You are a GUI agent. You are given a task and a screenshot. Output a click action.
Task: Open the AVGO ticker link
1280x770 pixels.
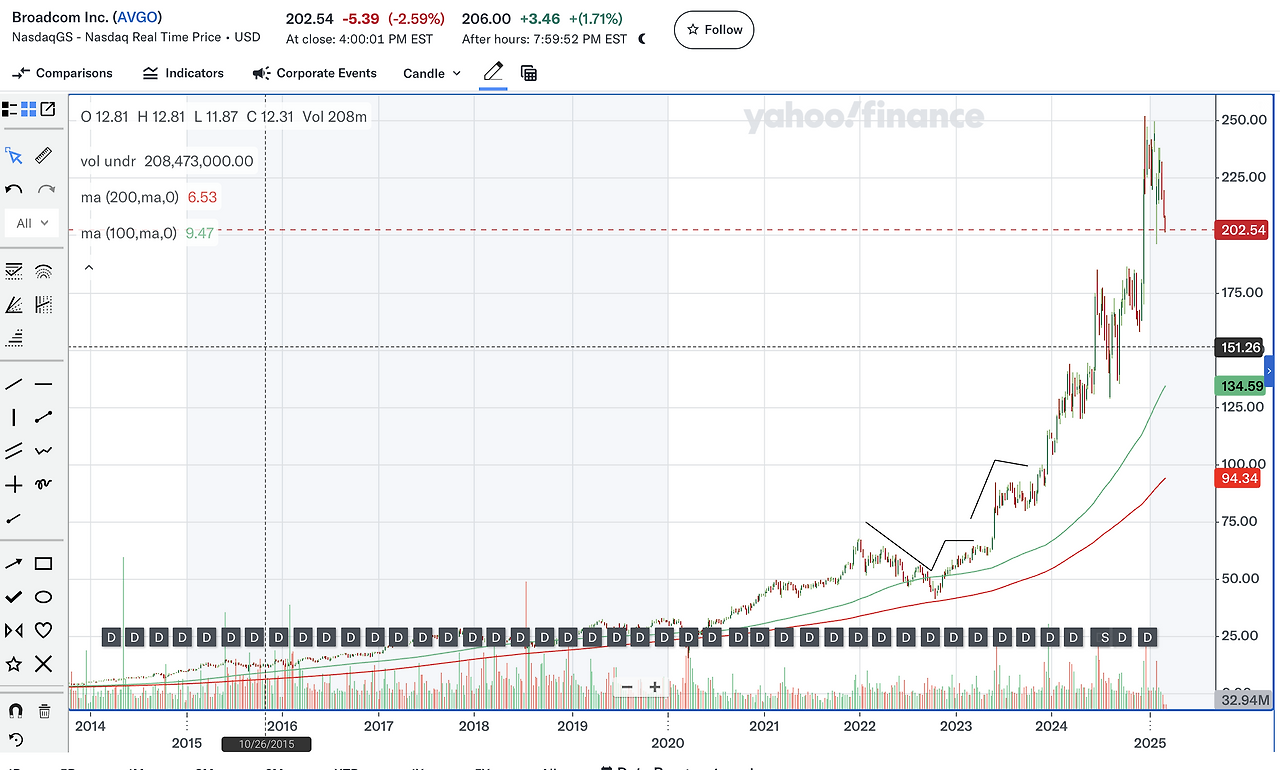coord(137,18)
